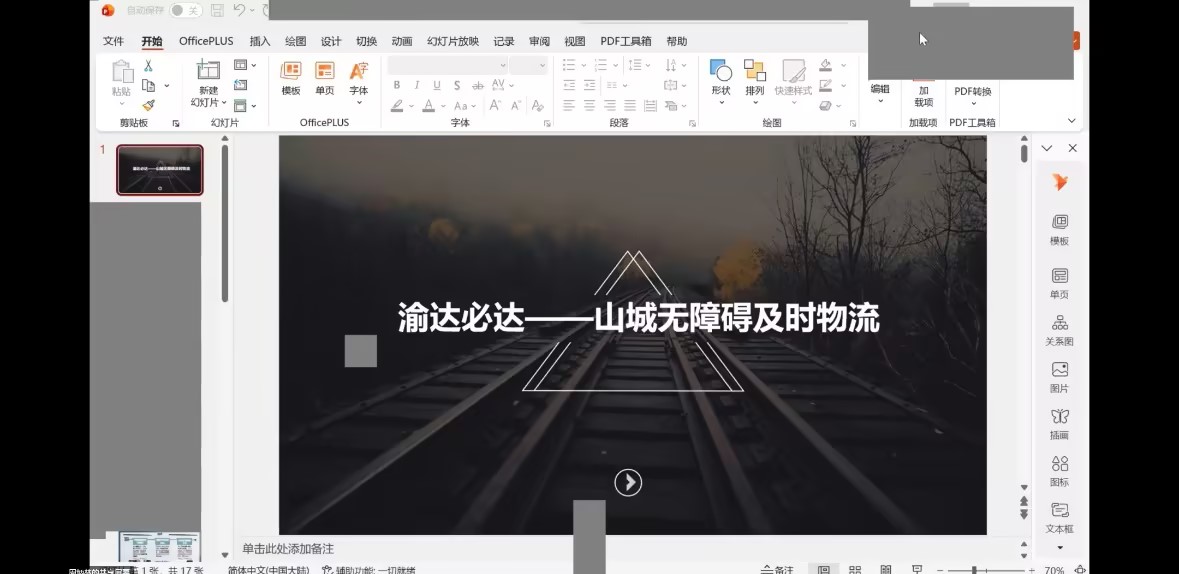Screen dimensions: 1179x574
Task: Open the 幻灯片放映 slideshow tab
Action: [x=453, y=41]
